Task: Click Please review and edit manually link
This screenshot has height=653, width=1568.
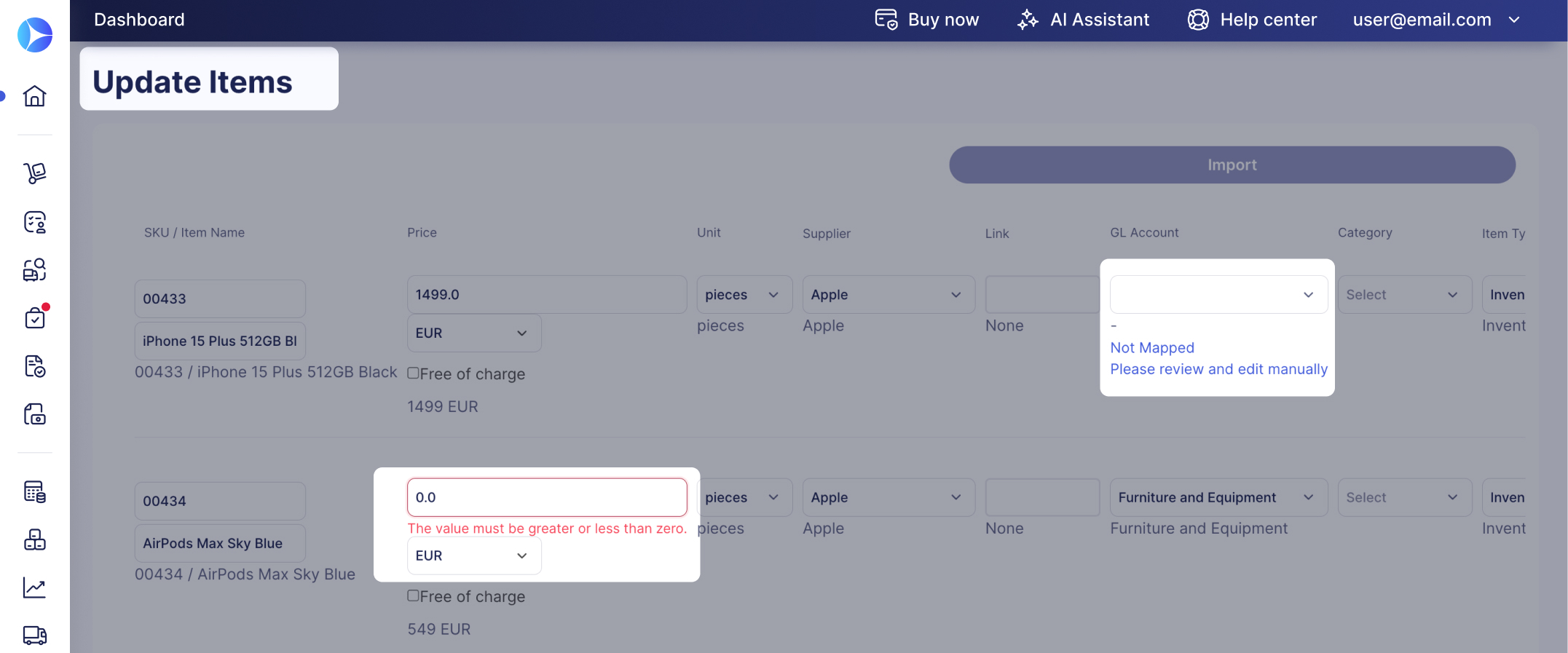Action: pos(1218,369)
